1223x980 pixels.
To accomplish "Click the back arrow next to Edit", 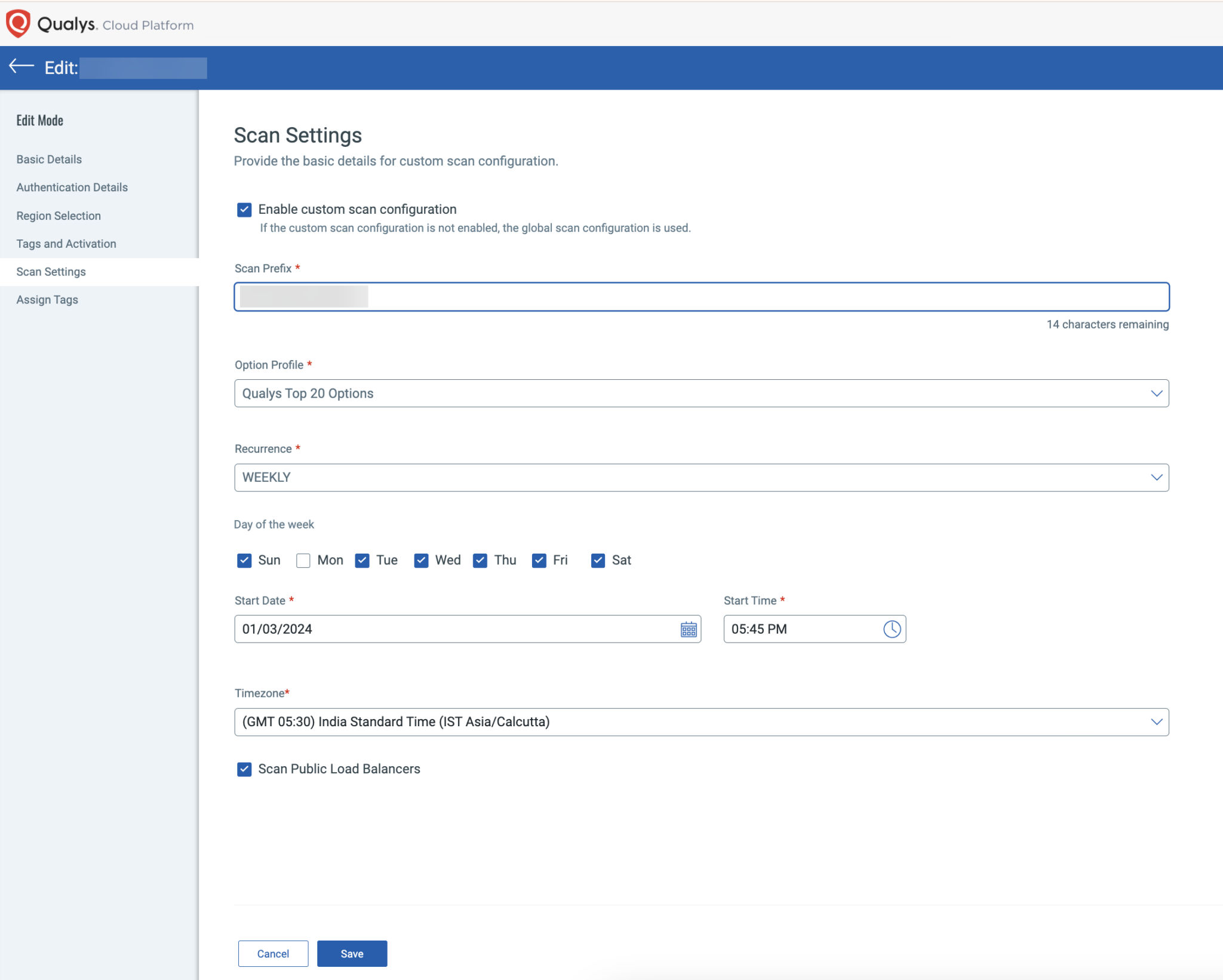I will (20, 67).
